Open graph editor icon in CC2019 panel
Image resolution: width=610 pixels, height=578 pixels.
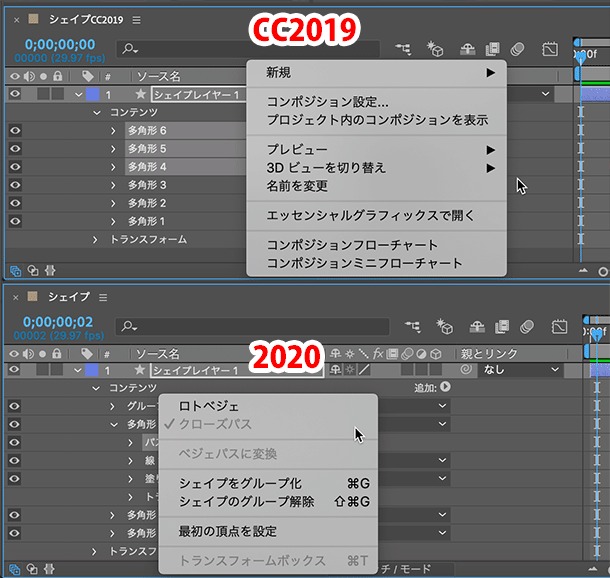(550, 49)
